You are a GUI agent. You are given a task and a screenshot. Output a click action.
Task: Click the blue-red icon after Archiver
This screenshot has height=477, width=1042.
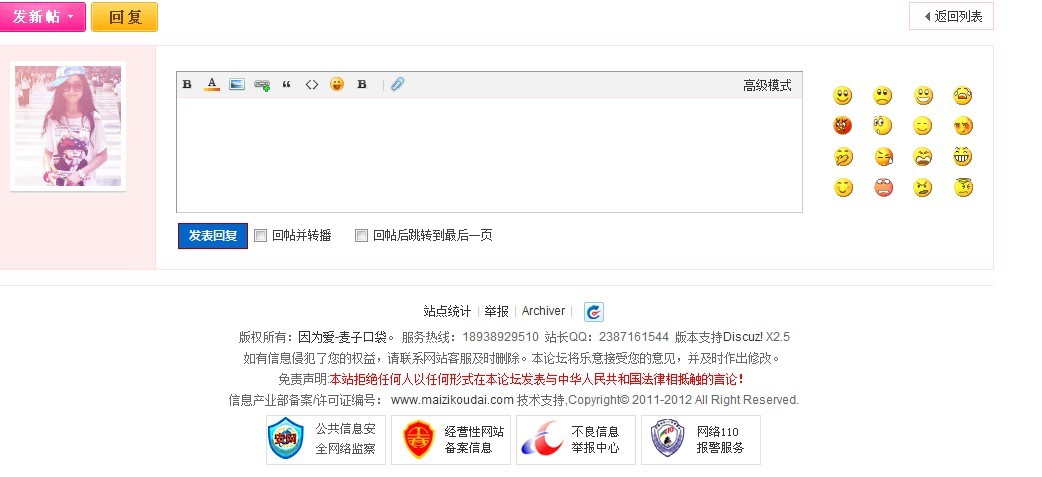(x=593, y=312)
